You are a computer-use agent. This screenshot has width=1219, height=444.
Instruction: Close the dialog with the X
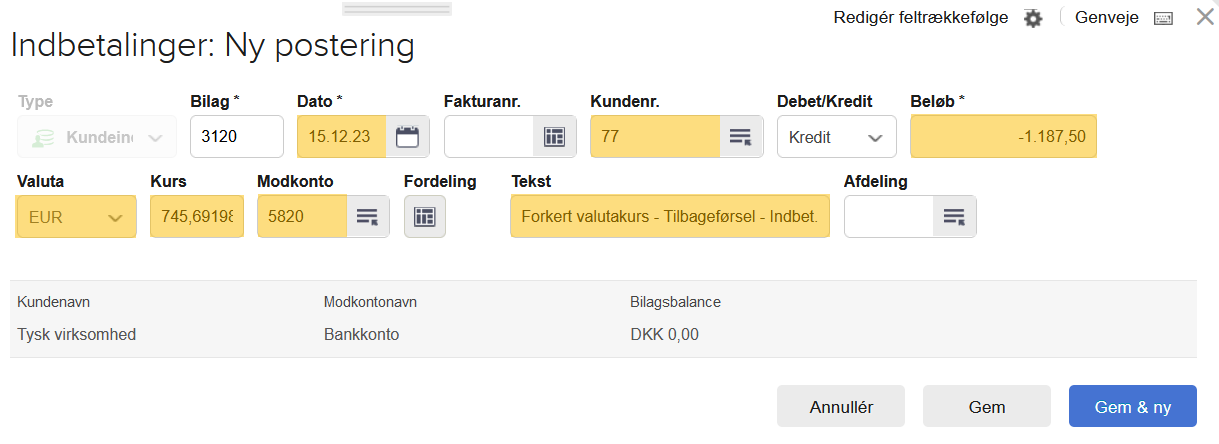pos(1205,17)
